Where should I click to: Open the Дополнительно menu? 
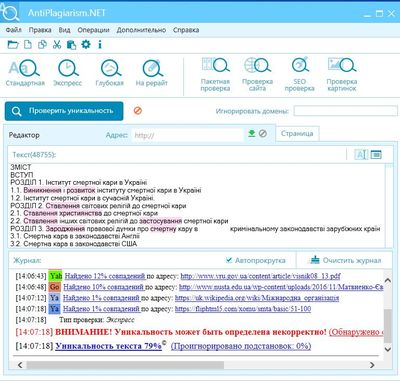point(141,30)
